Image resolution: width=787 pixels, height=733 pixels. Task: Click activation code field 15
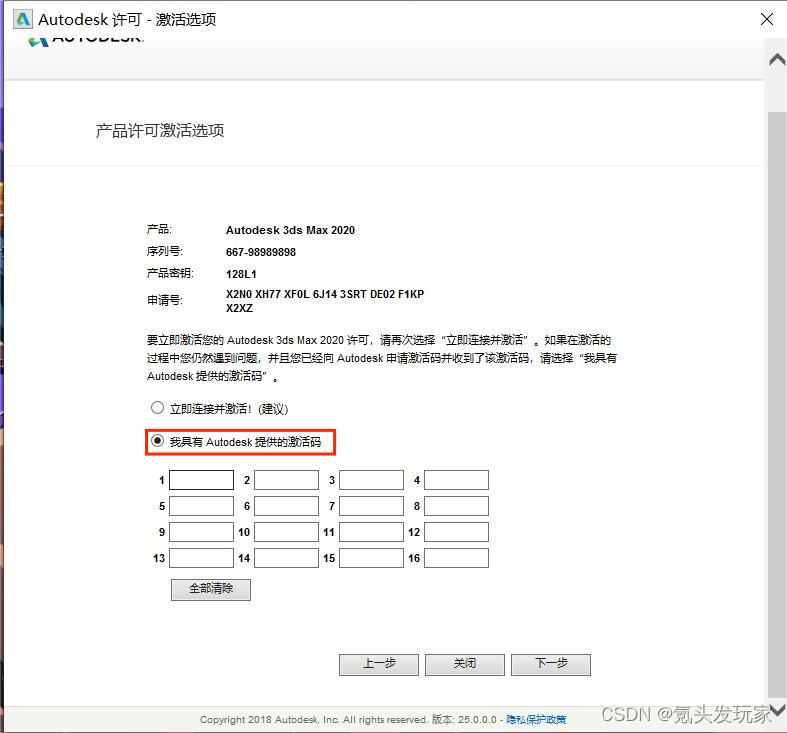371,558
